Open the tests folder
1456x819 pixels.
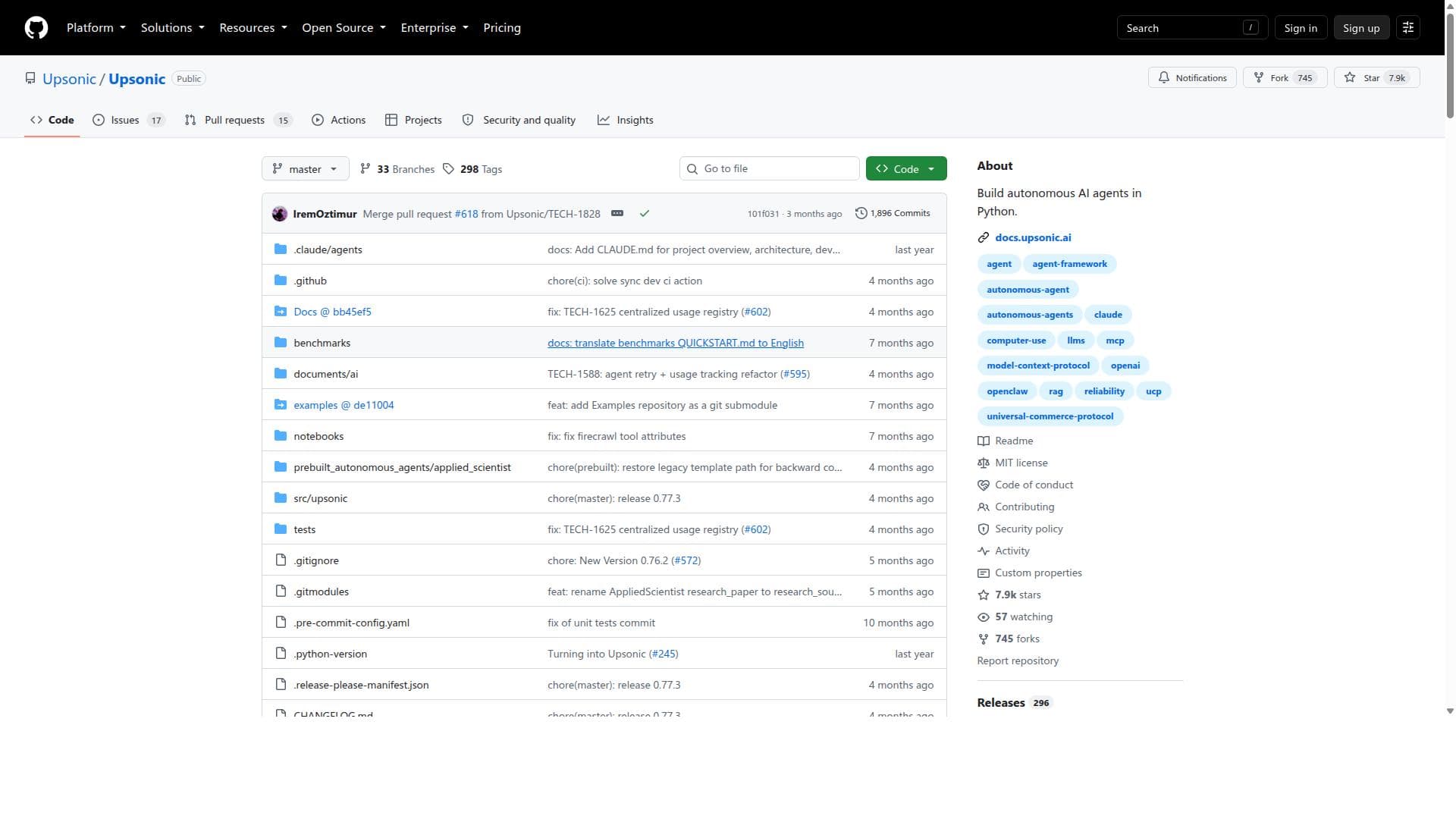[304, 530]
